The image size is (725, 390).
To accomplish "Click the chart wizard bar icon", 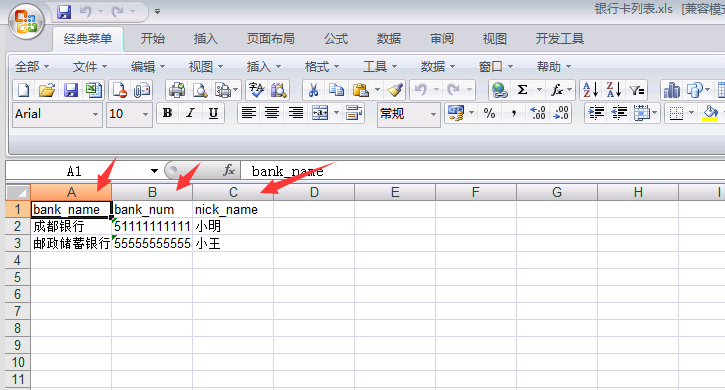I will [x=671, y=90].
